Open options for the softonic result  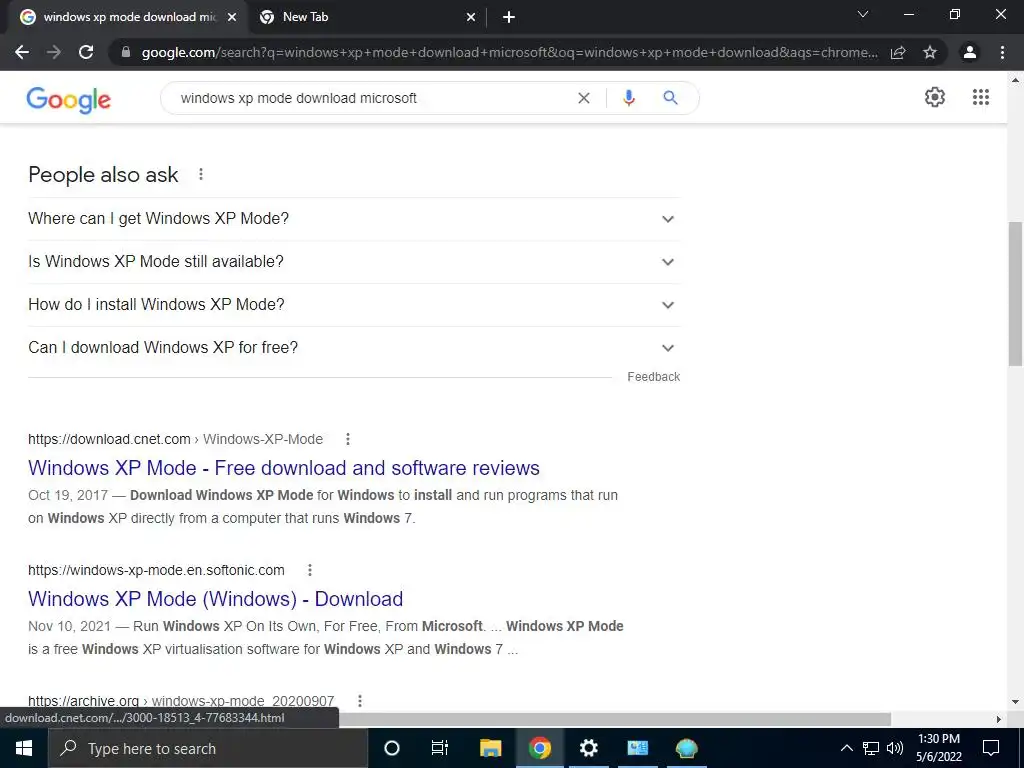pyautogui.click(x=310, y=570)
